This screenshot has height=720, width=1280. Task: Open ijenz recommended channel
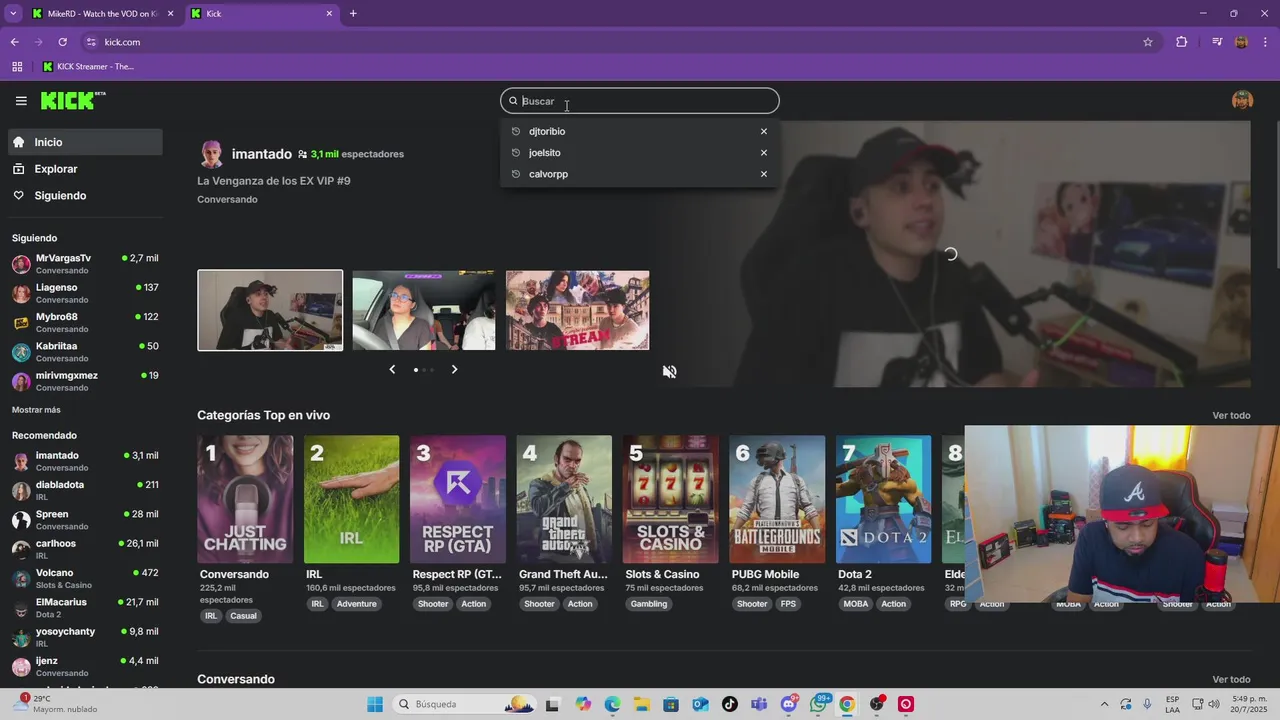[85, 666]
